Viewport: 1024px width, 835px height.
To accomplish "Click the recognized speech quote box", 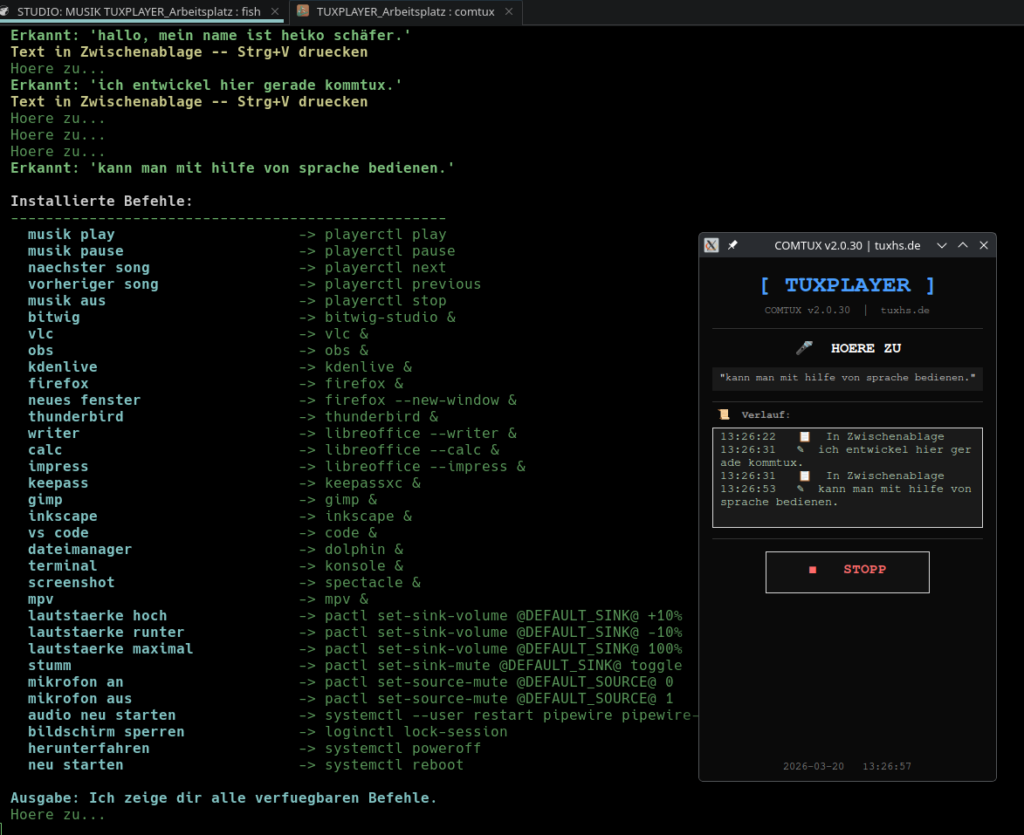I will coord(847,378).
